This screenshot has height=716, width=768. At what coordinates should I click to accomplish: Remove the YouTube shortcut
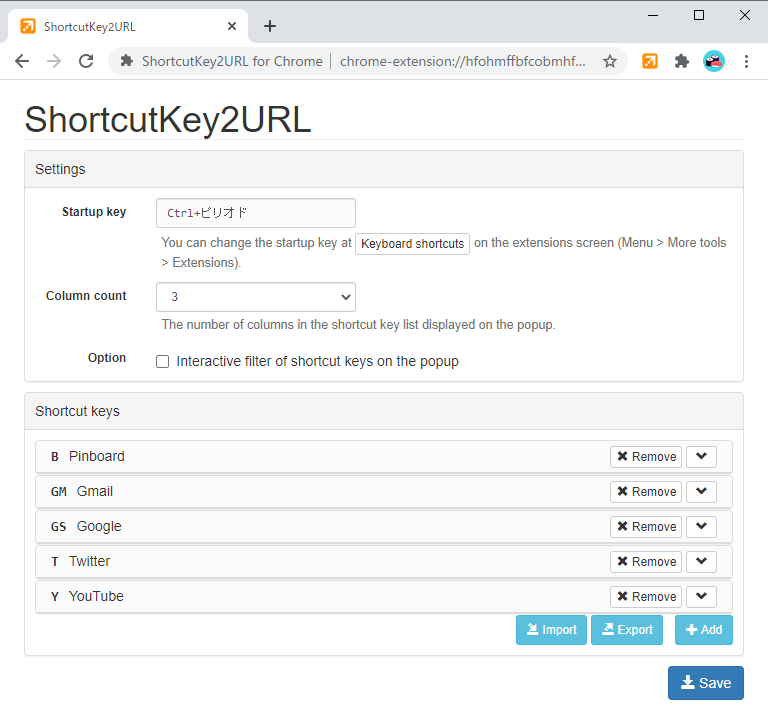coord(646,597)
